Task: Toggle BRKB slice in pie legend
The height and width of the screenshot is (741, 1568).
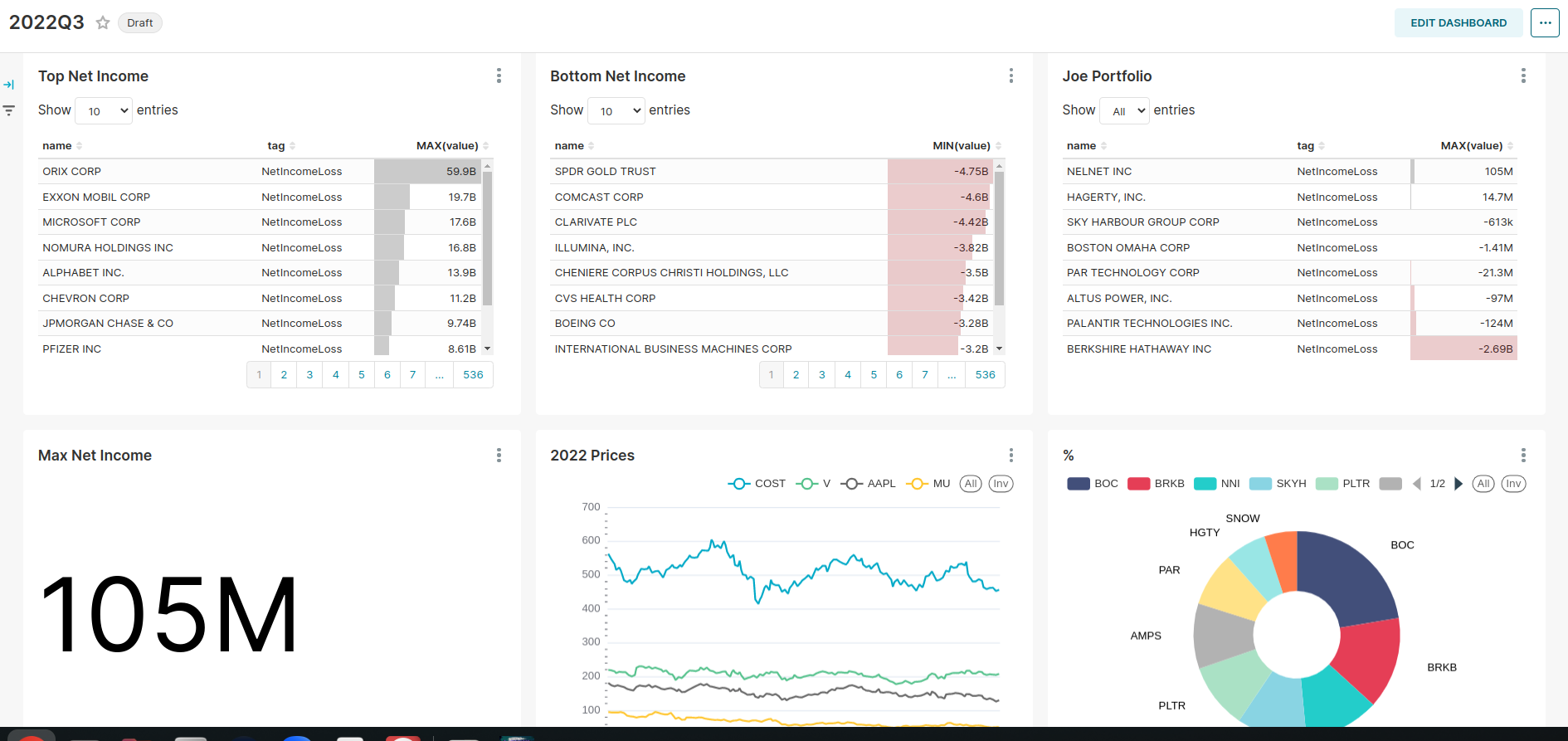Action: coord(1156,484)
